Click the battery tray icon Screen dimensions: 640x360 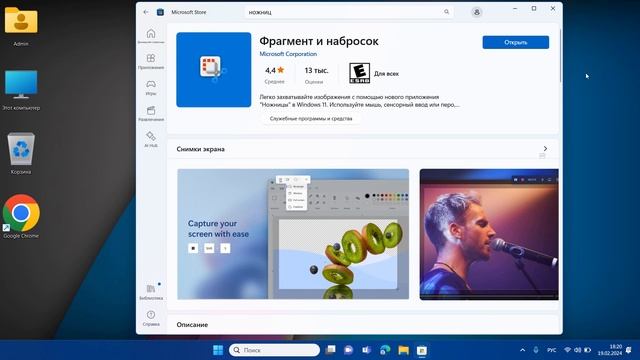[588, 350]
